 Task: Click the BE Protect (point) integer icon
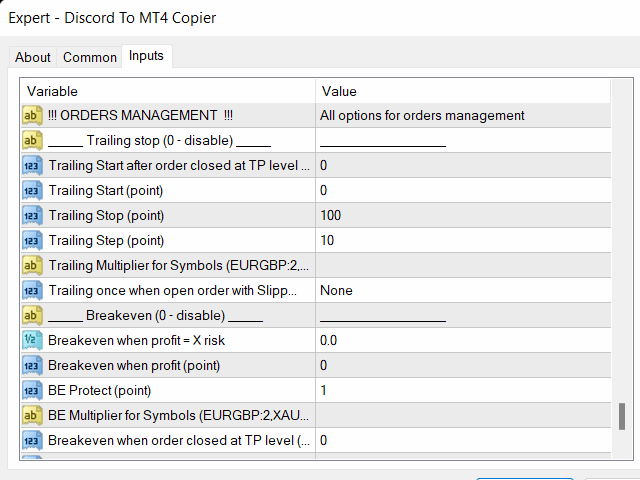point(32,391)
